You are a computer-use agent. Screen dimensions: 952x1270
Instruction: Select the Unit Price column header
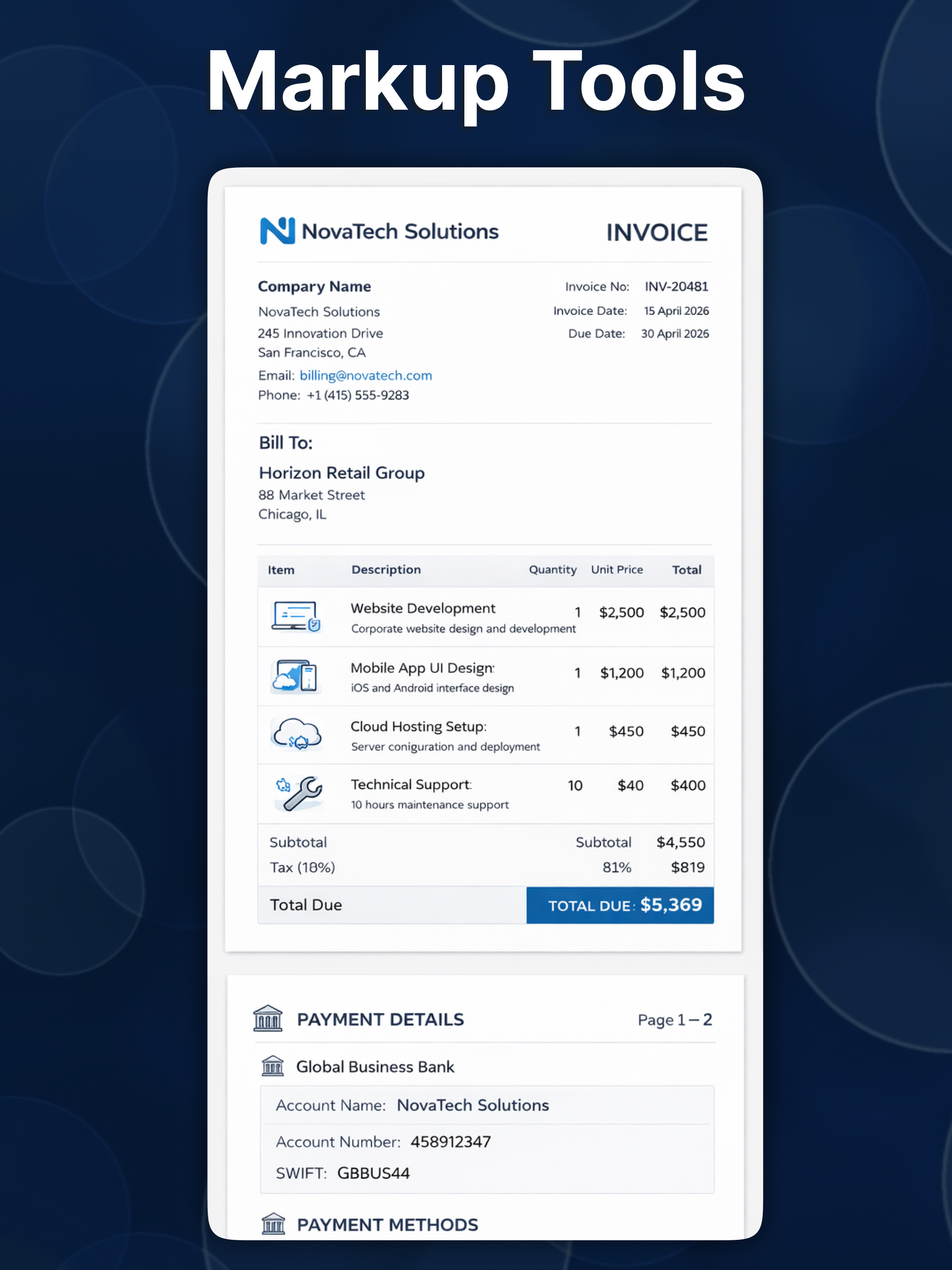pos(617,569)
